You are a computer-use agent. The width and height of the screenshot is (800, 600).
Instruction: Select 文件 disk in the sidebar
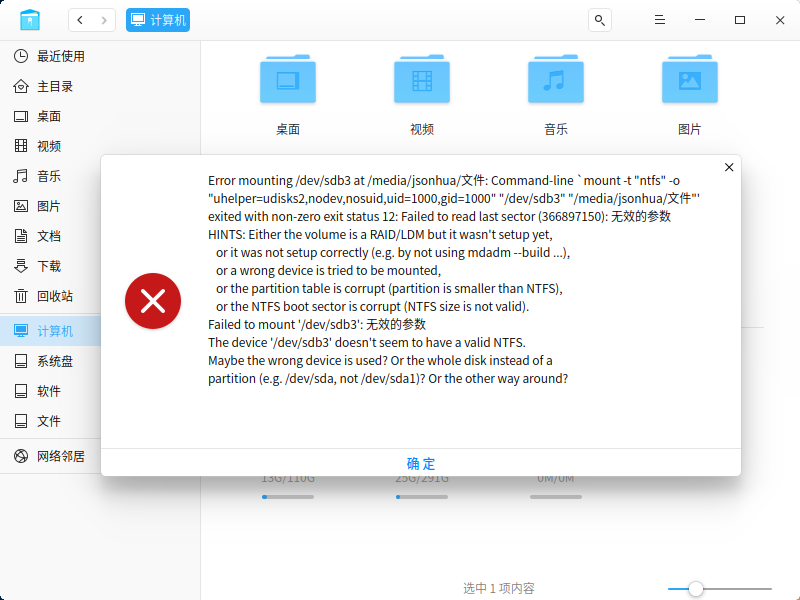click(x=49, y=421)
